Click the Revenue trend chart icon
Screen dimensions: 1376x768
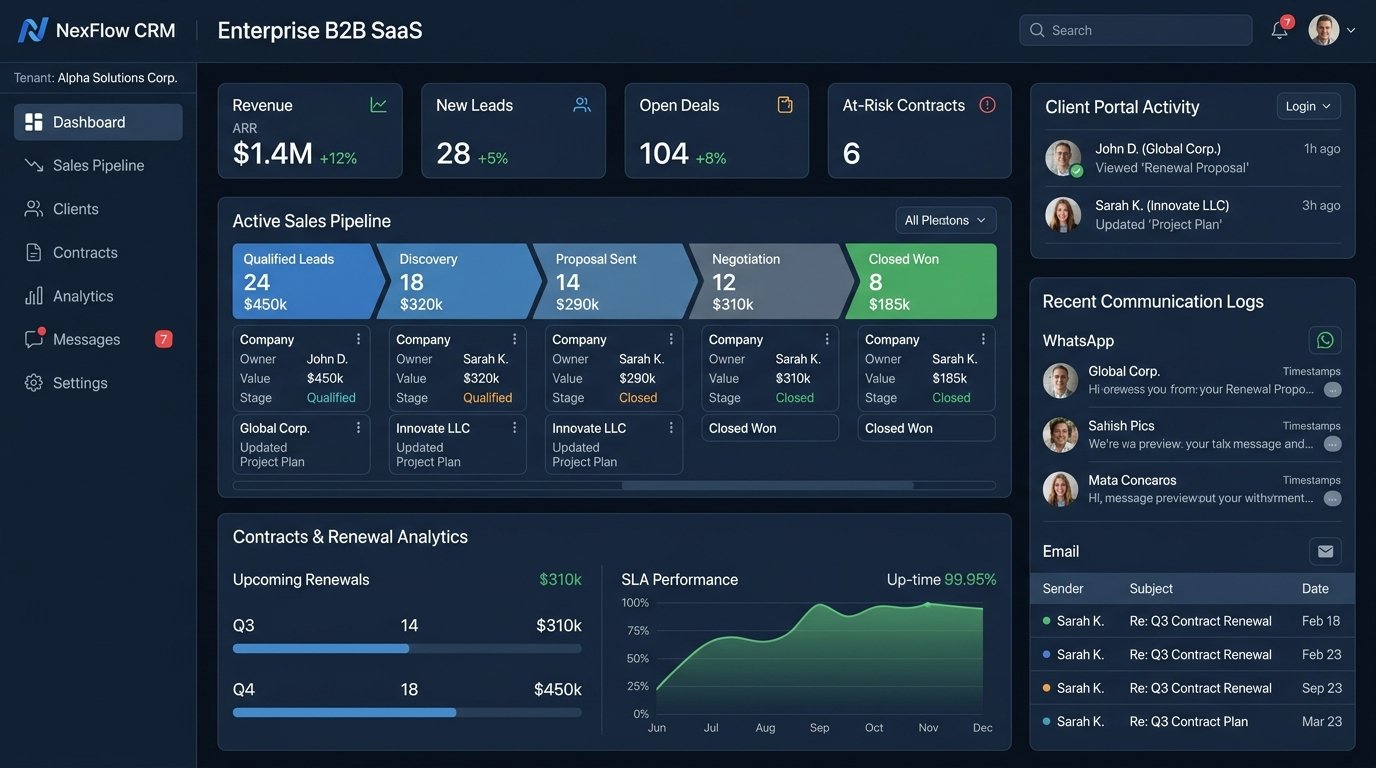(x=378, y=105)
